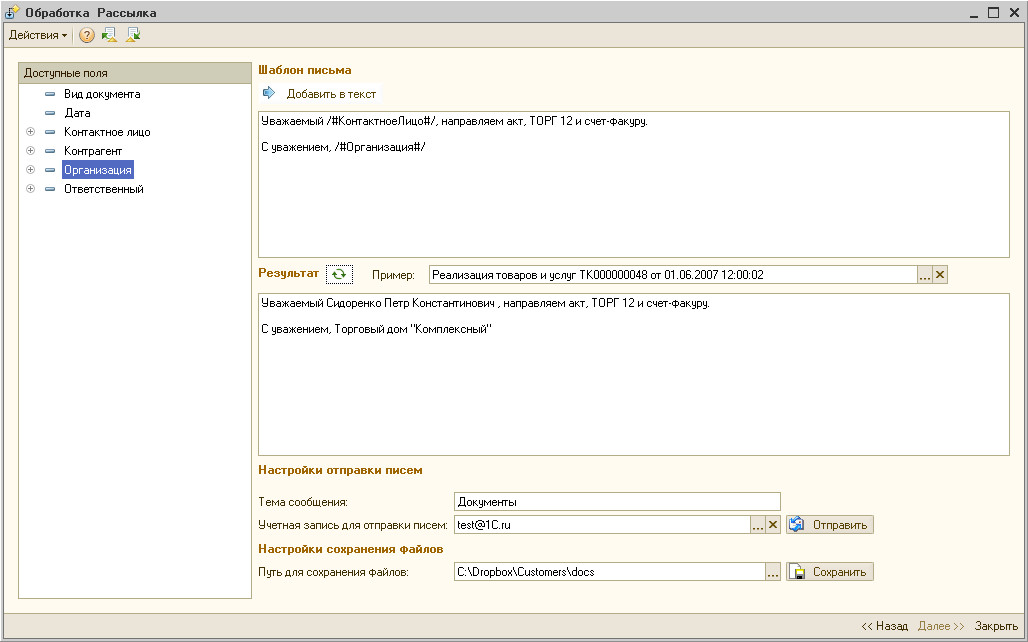Maximize the Обработка Рассылка window
This screenshot has height=642, width=1028.
point(993,12)
